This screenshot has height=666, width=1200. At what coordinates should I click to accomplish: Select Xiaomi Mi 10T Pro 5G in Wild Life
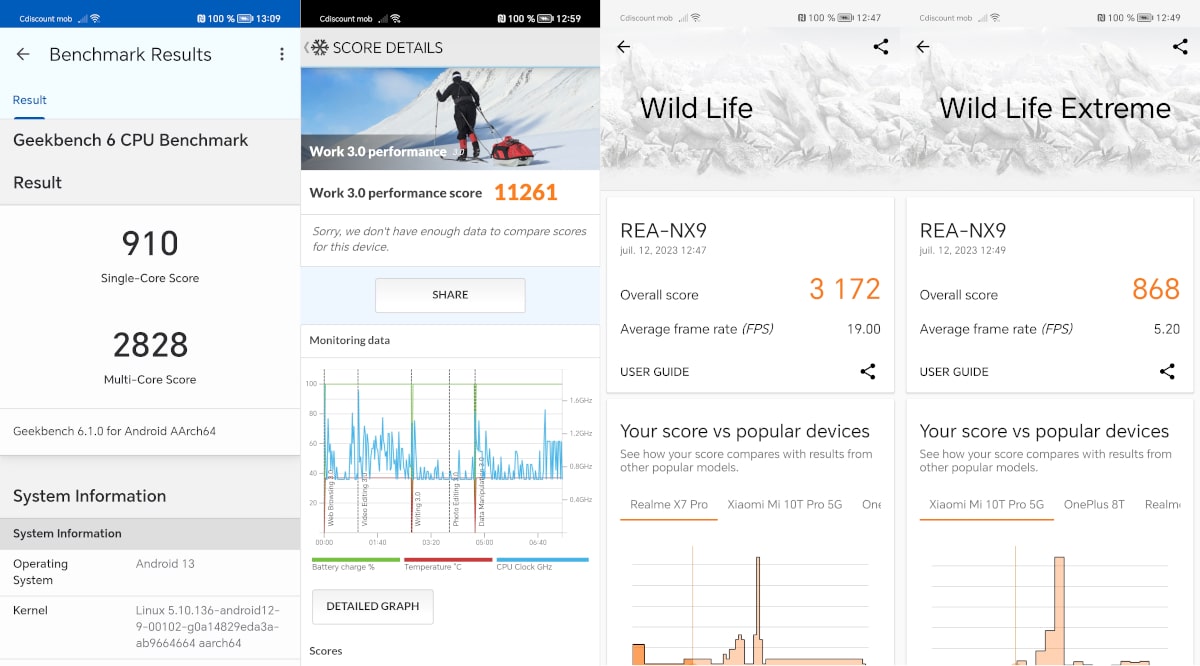(x=784, y=504)
